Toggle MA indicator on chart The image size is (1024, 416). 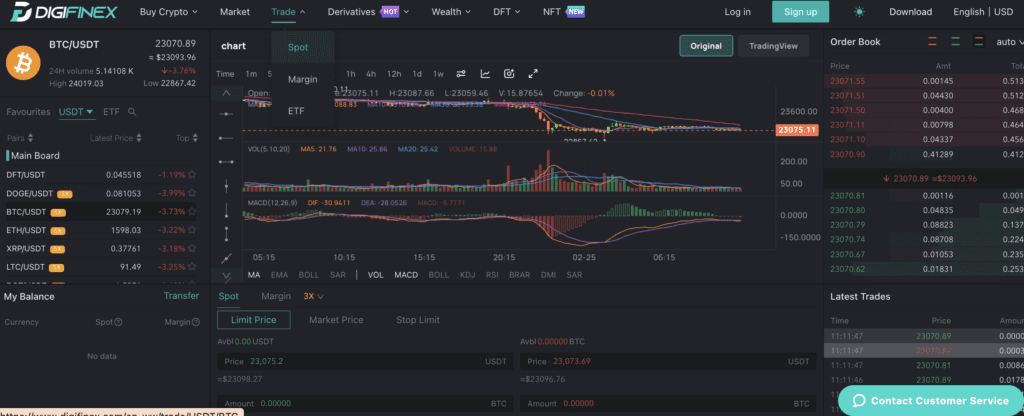tap(253, 275)
